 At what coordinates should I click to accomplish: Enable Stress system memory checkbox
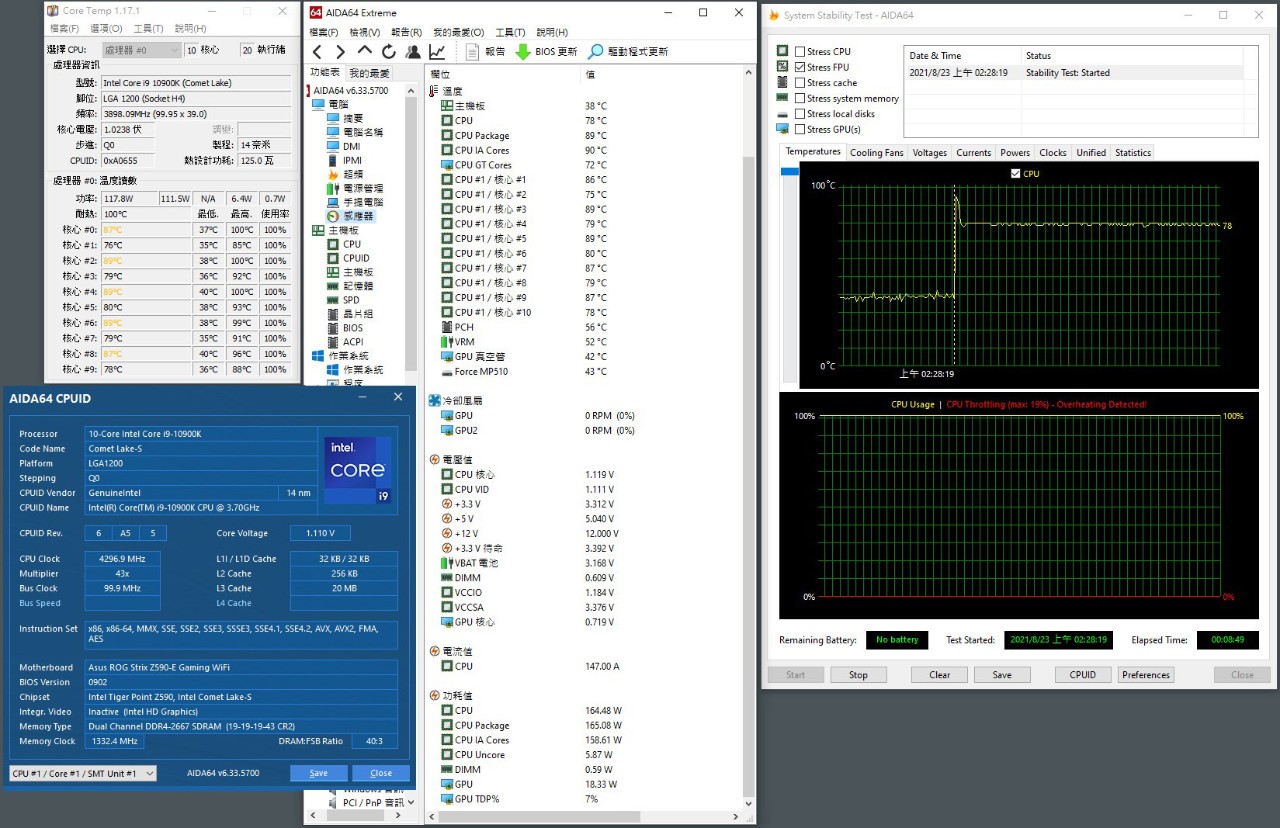pyautogui.click(x=799, y=98)
